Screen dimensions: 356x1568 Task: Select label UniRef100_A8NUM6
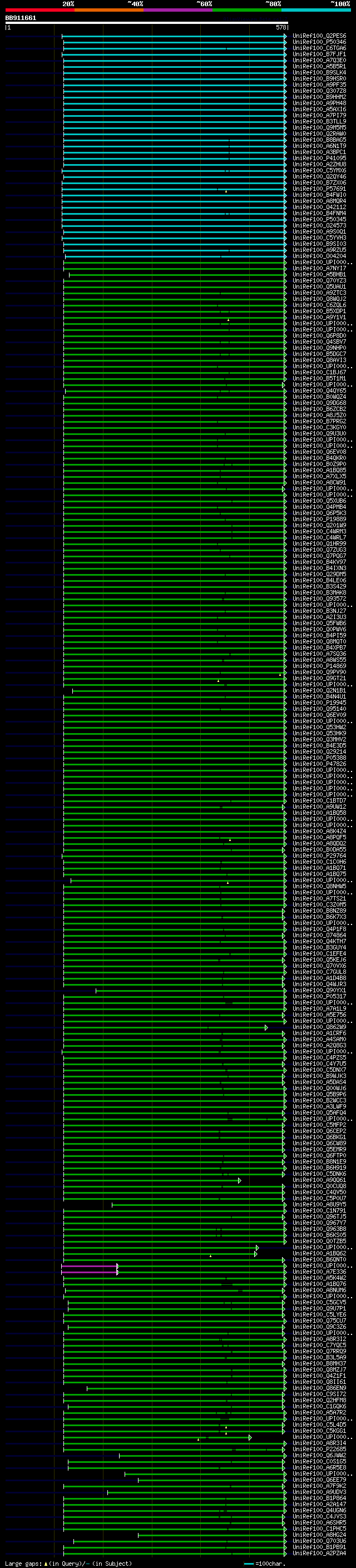click(319, 1290)
